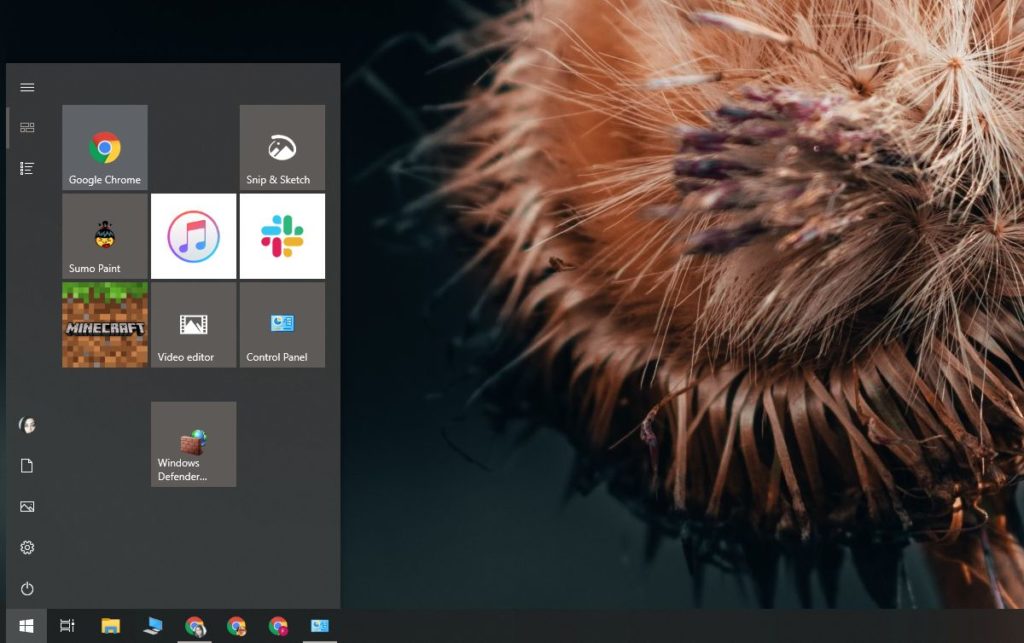Screen dimensions: 1024x643
Task: Launch the Slack tile
Action: pos(282,235)
